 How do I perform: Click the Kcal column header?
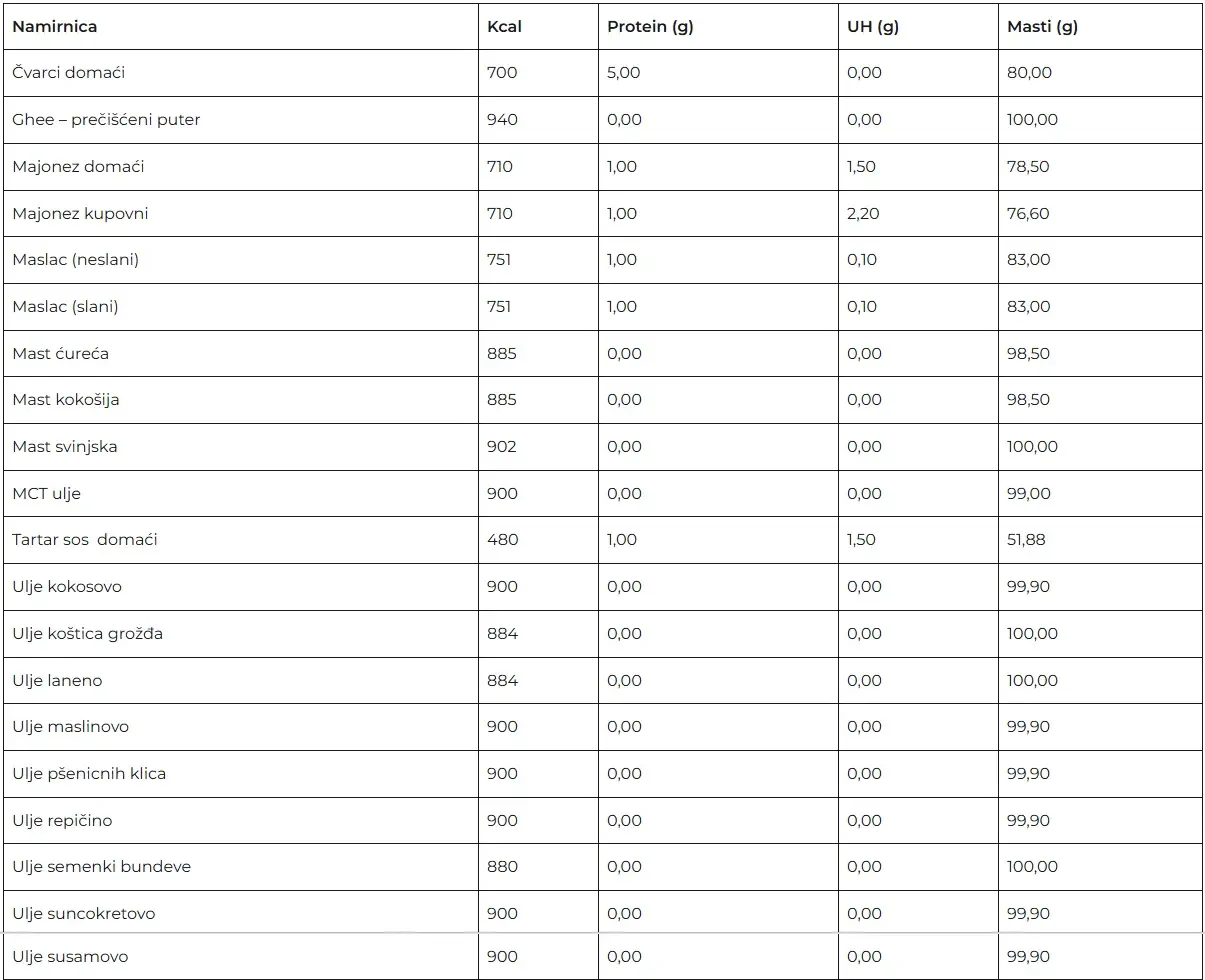tap(504, 27)
